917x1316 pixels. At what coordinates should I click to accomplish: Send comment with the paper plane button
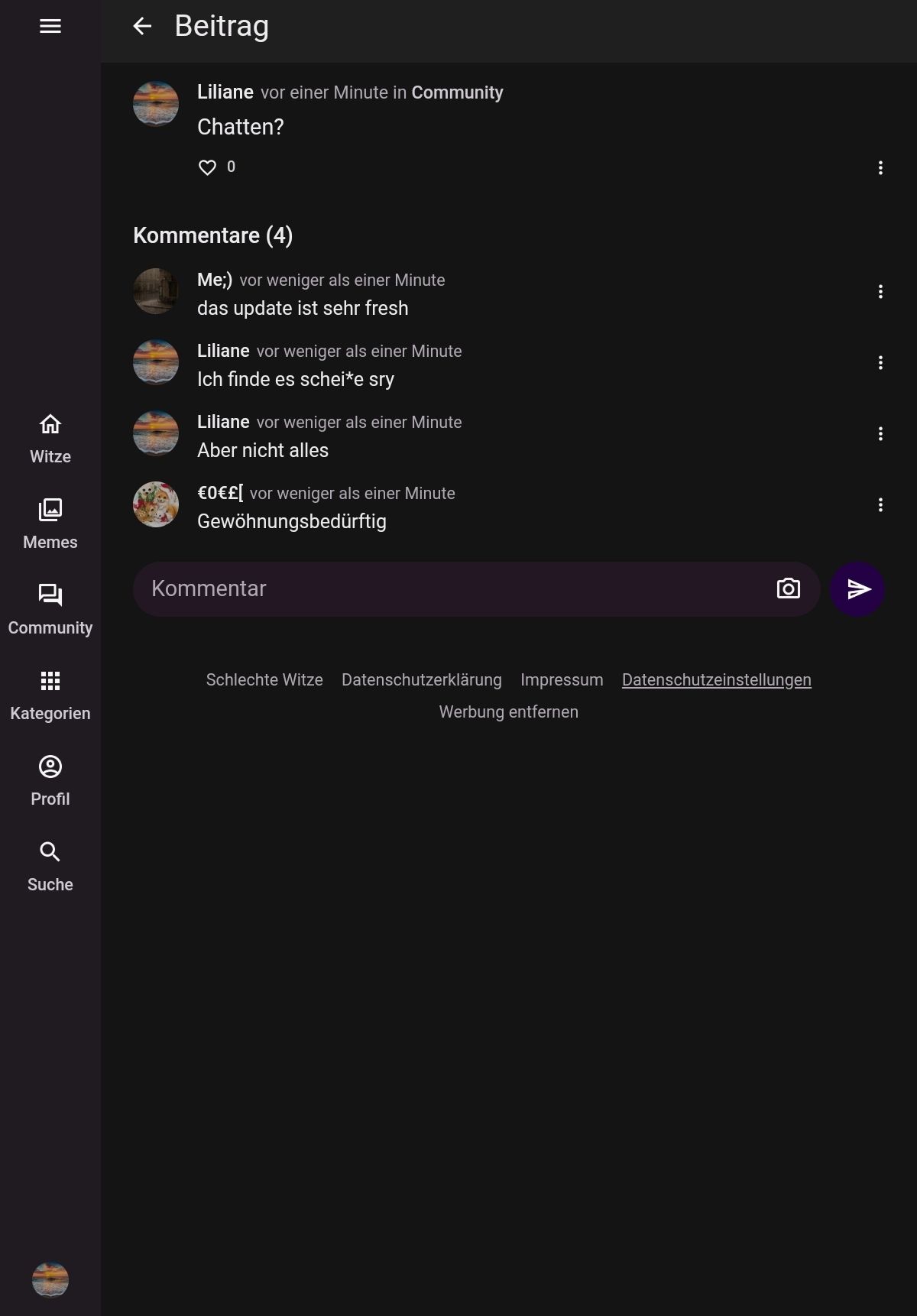pos(857,588)
